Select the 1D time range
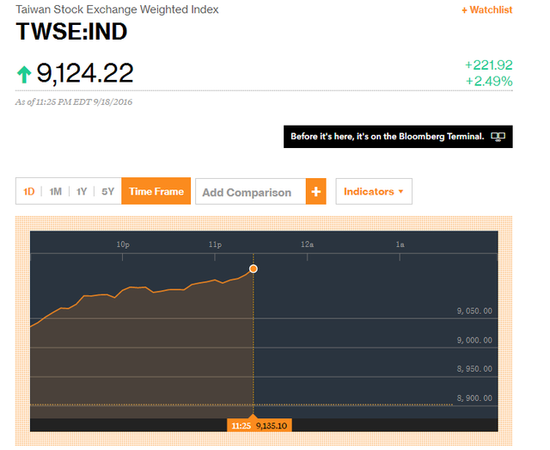This screenshot has height=450, width=550. pyautogui.click(x=29, y=192)
